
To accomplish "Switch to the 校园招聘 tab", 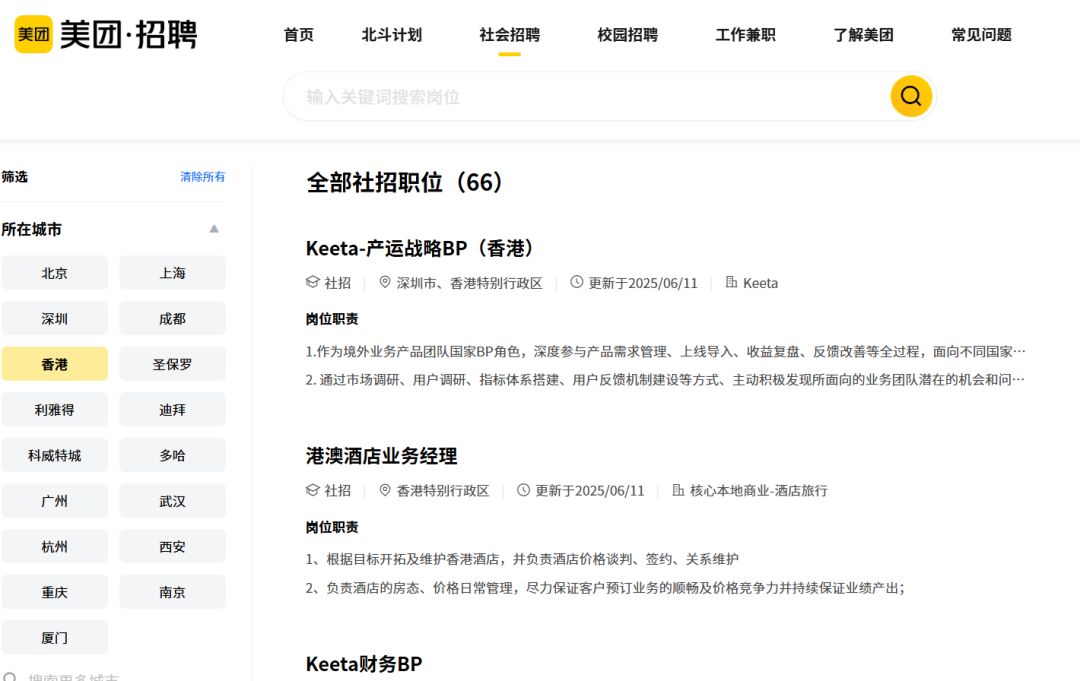I will tap(627, 35).
